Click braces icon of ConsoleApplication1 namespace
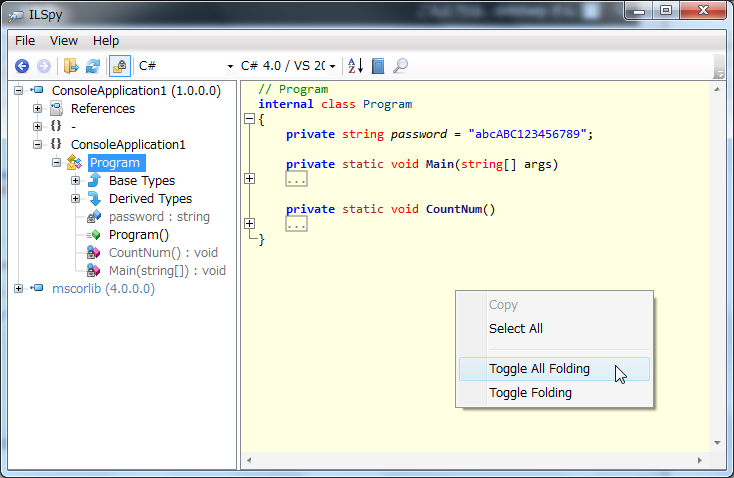Image resolution: width=734 pixels, height=478 pixels. click(x=56, y=144)
